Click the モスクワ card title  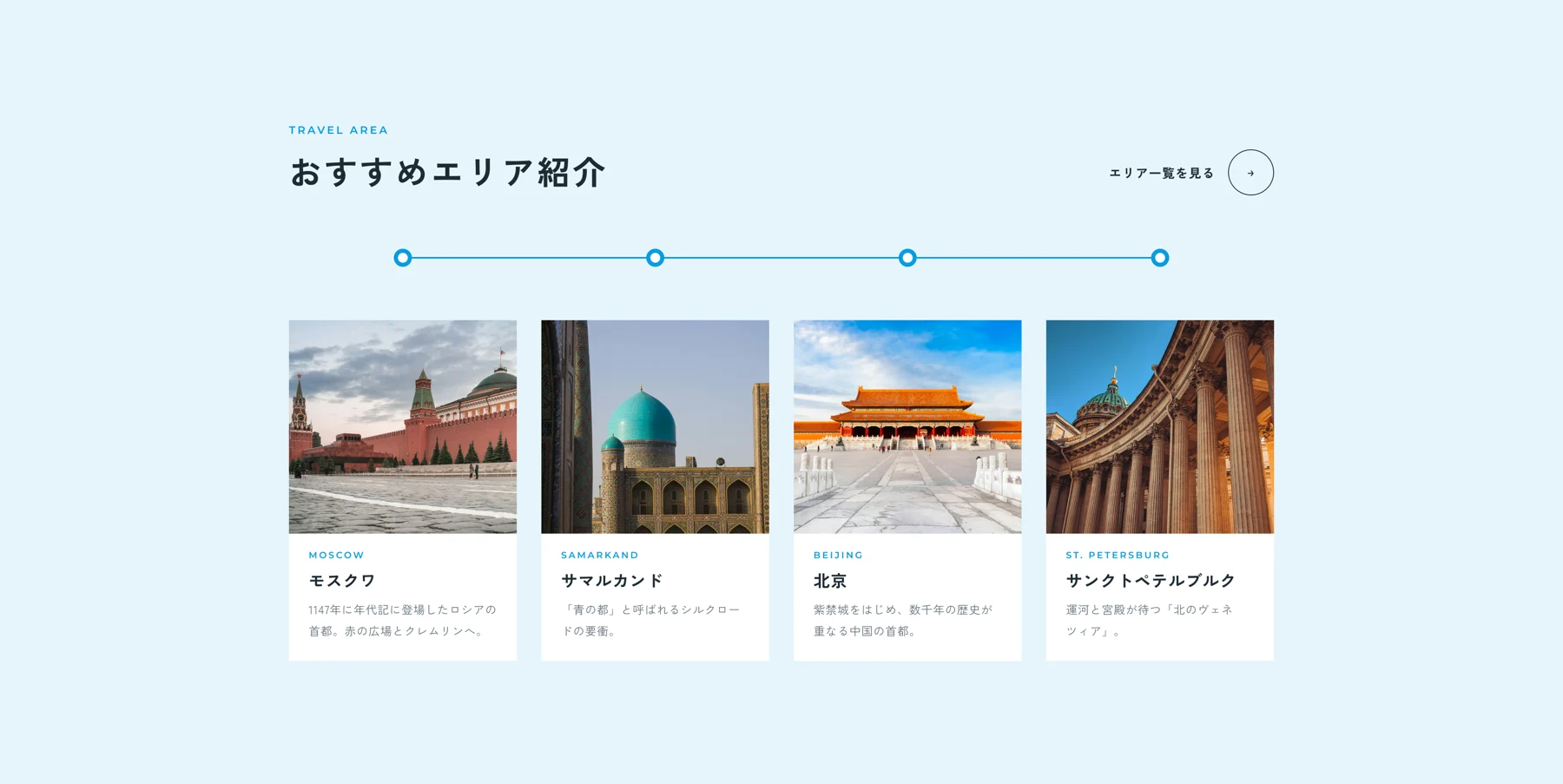pyautogui.click(x=342, y=581)
